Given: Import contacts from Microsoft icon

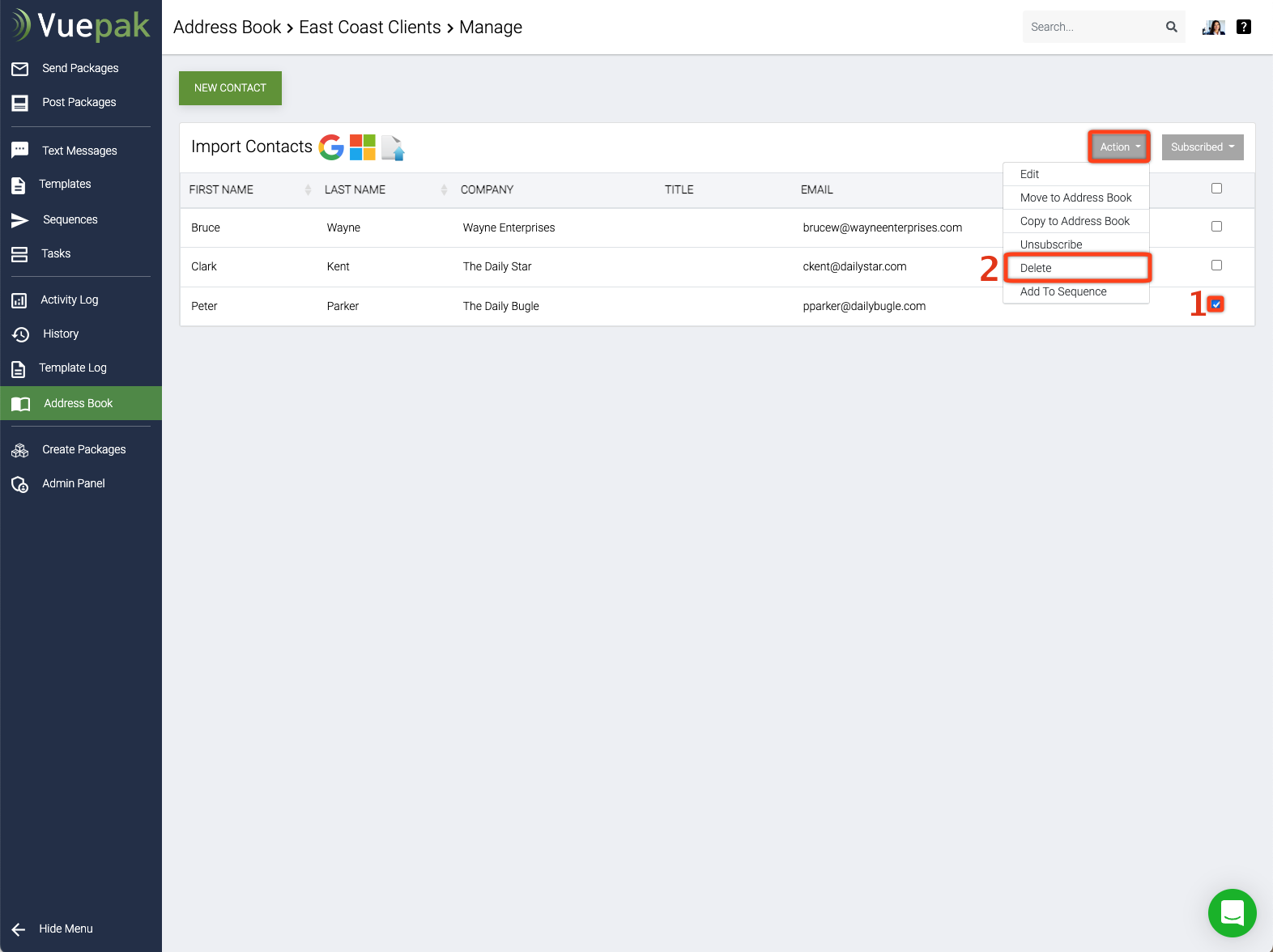Looking at the screenshot, I should [x=363, y=147].
